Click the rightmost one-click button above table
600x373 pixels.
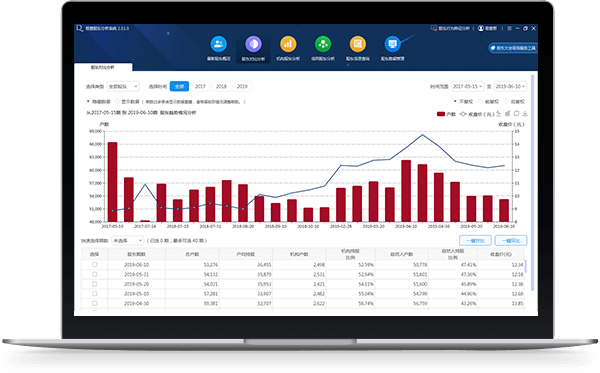511,241
